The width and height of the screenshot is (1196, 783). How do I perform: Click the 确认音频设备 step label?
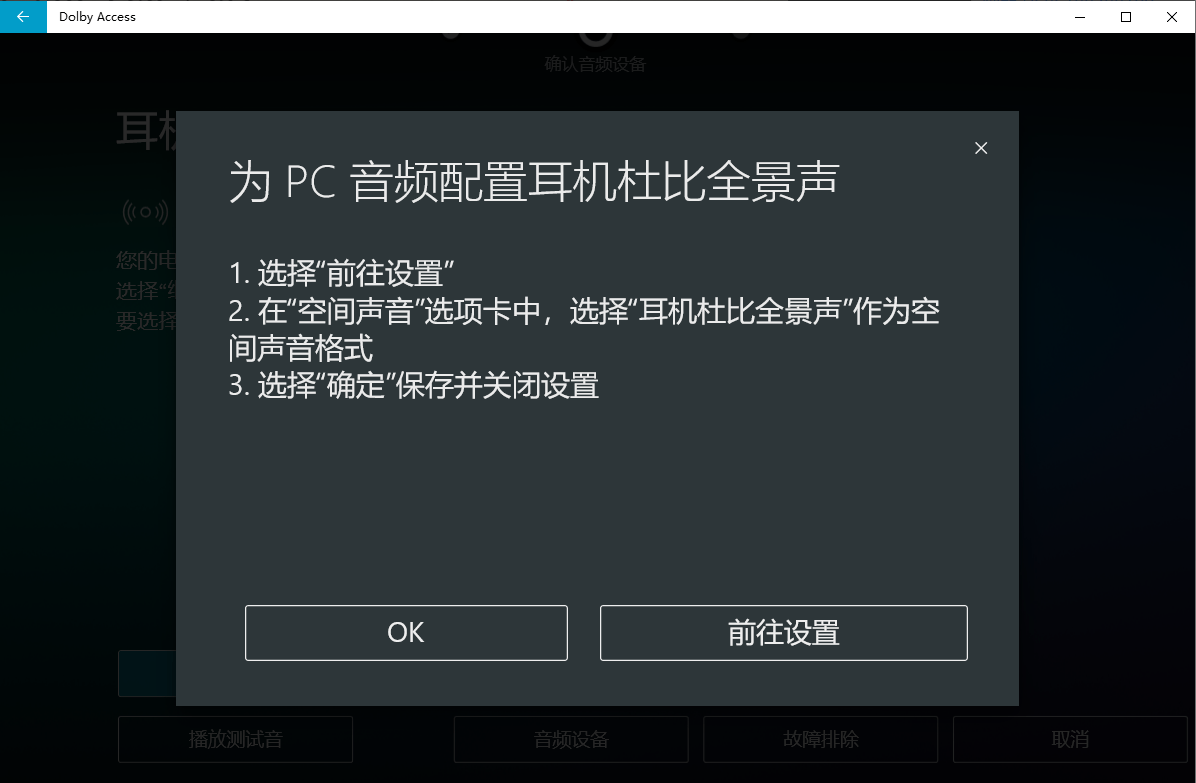click(595, 64)
